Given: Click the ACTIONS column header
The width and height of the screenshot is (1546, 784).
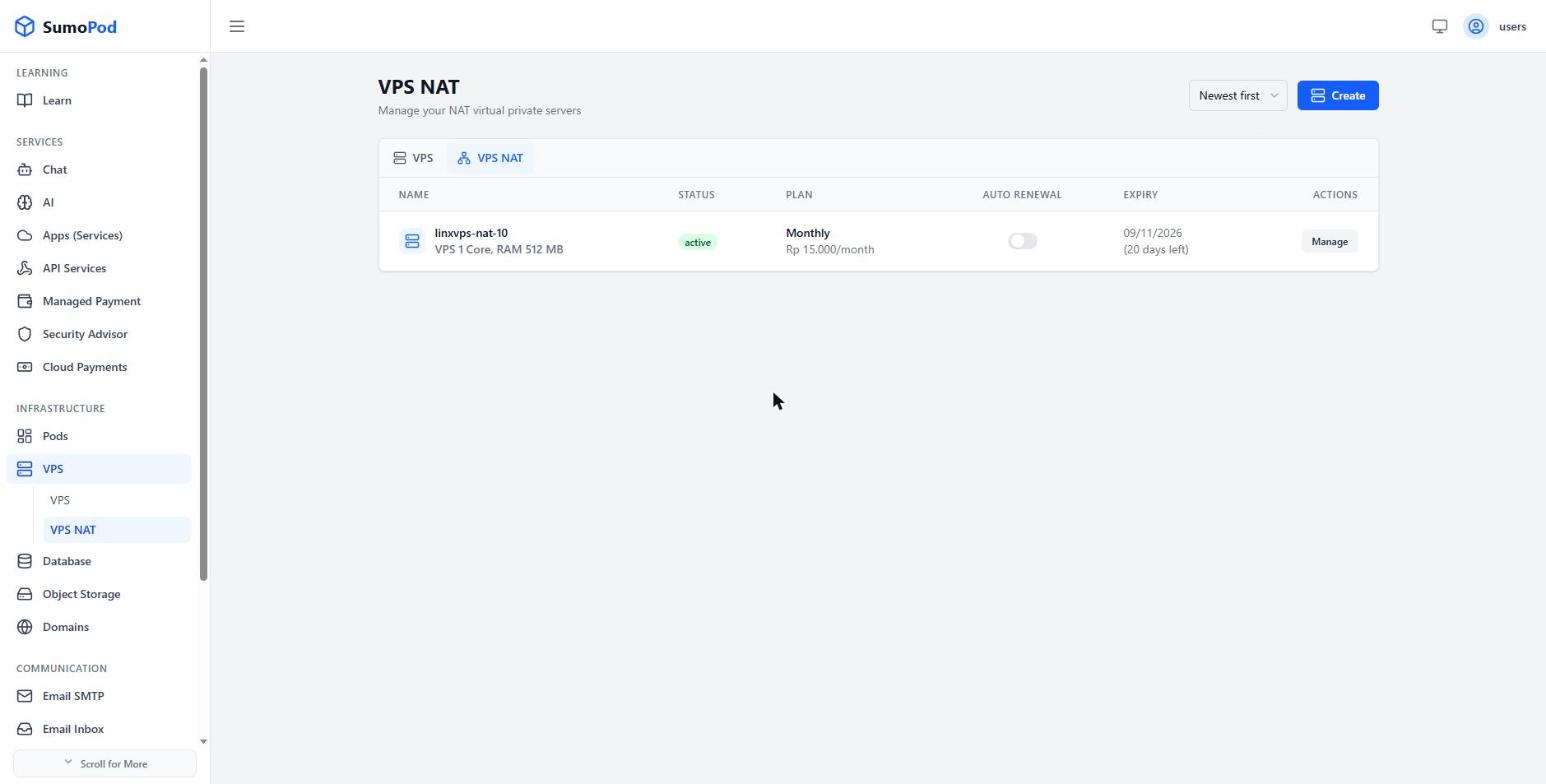Looking at the screenshot, I should click(x=1335, y=195).
